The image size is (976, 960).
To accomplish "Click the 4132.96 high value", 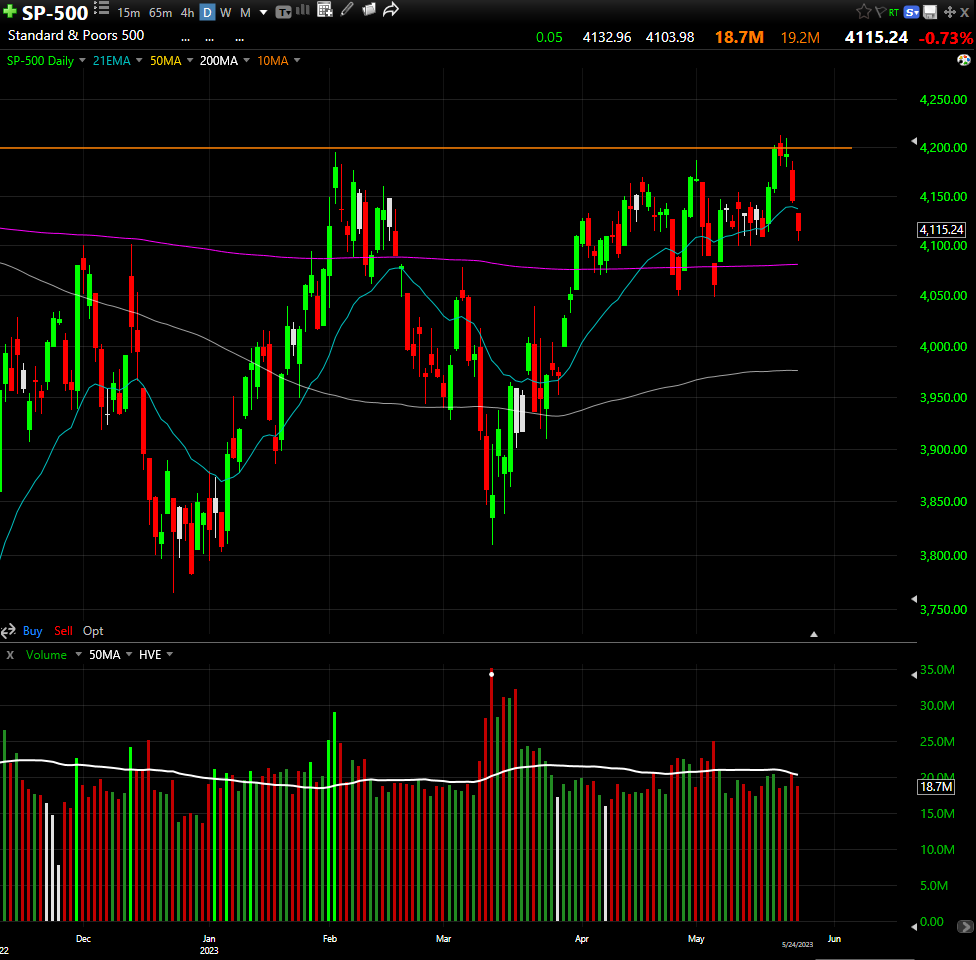I will point(607,37).
